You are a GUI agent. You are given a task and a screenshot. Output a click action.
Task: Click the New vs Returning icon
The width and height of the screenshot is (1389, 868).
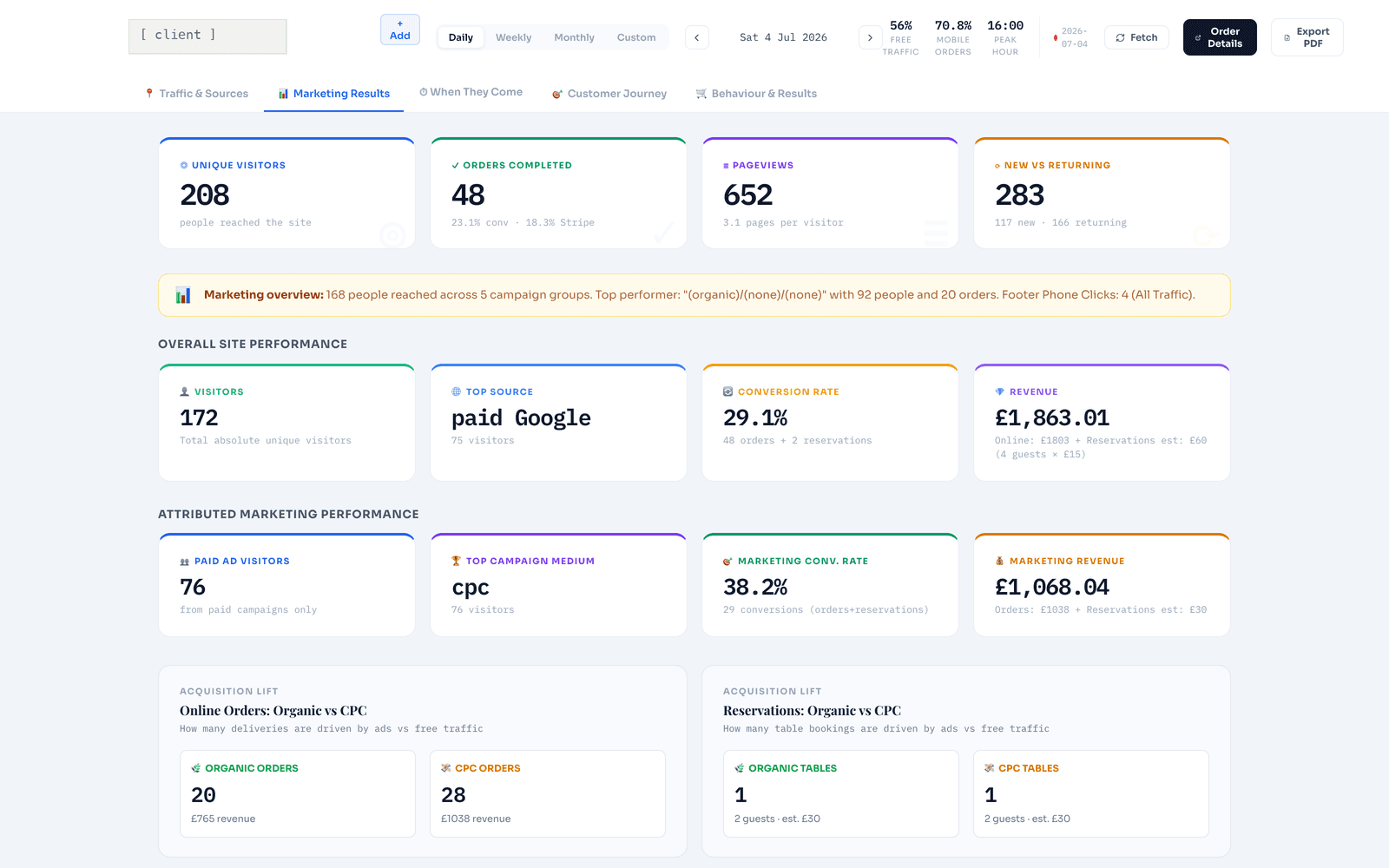click(x=997, y=165)
